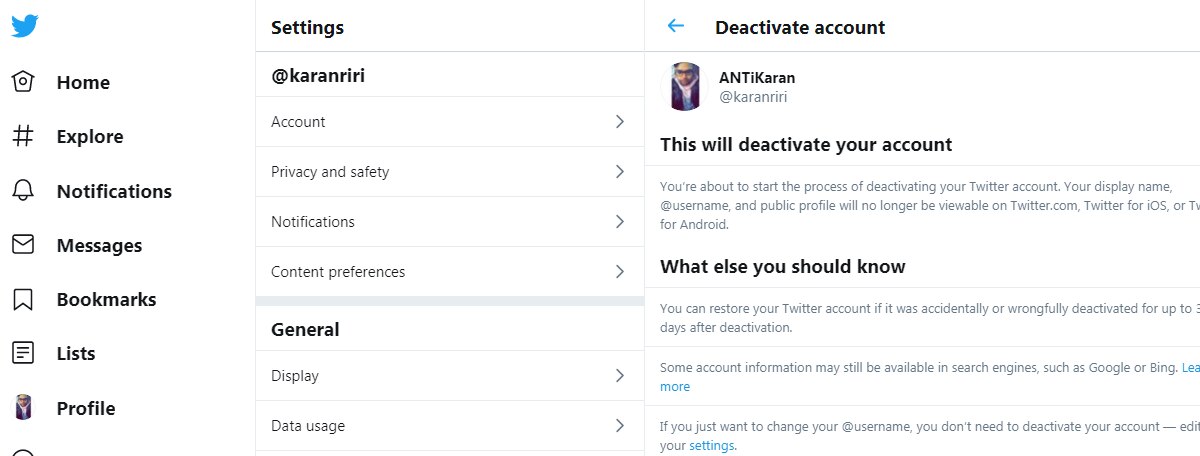Open the Notifications settings row
Image resolution: width=1200 pixels, height=456 pixels.
(x=450, y=222)
